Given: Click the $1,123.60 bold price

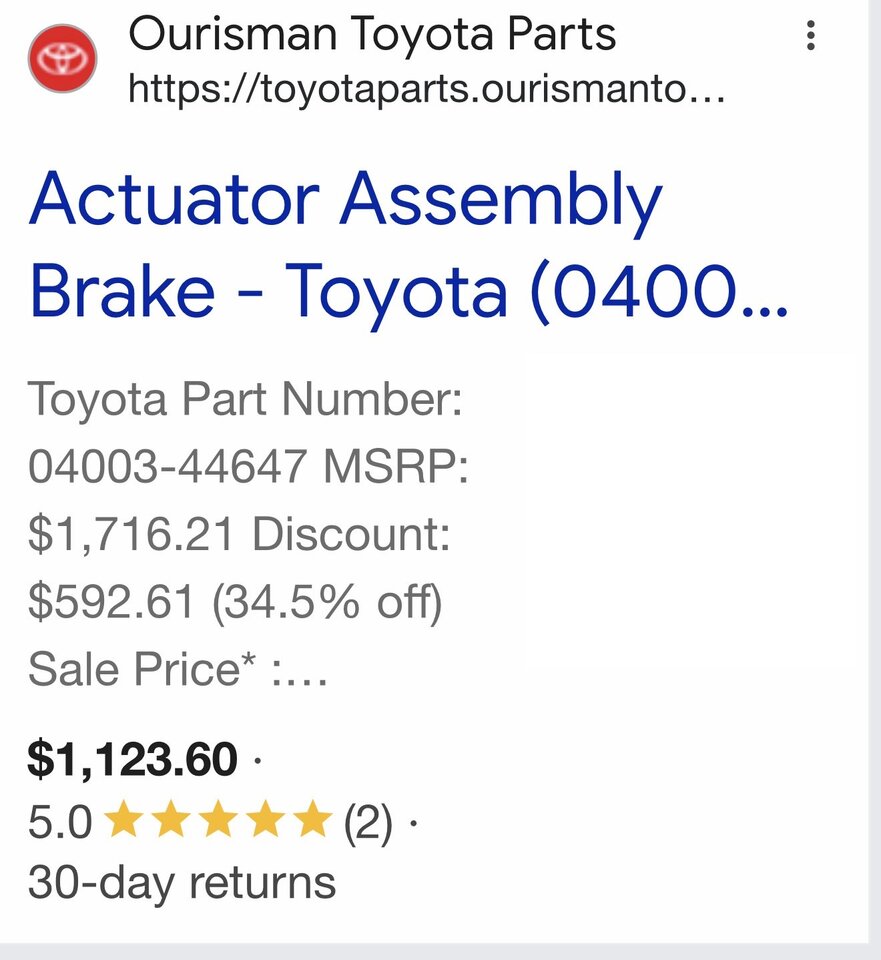Looking at the screenshot, I should point(132,760).
